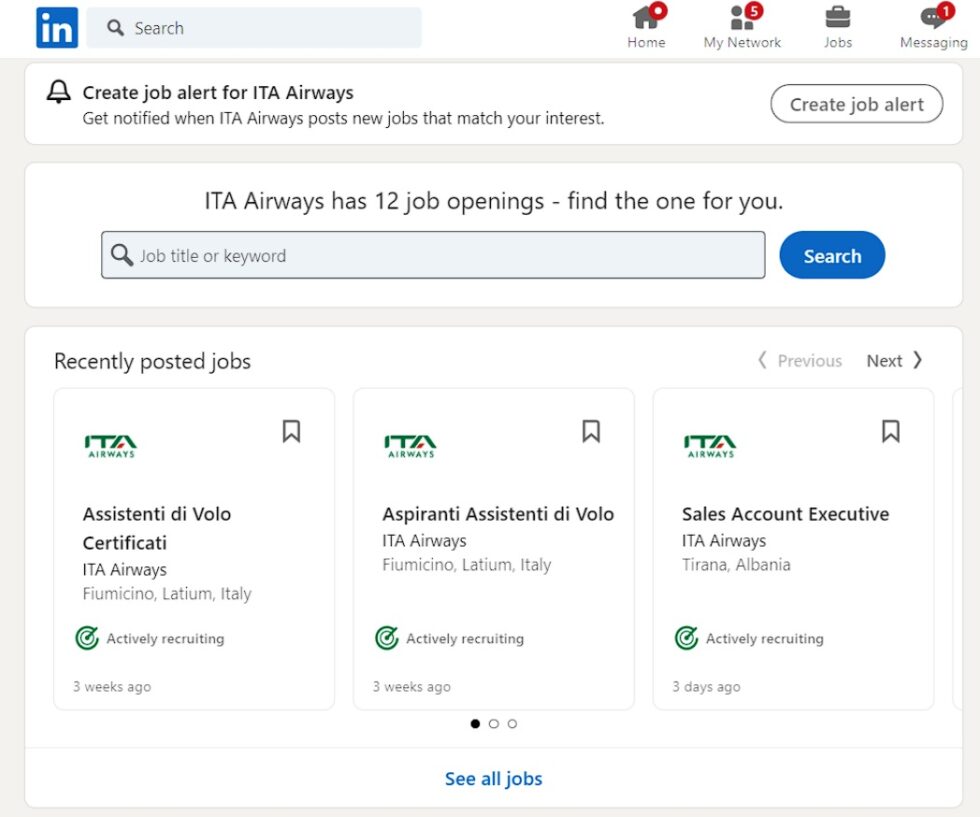This screenshot has width=980, height=817.
Task: Click the LinkedIn logo
Action: click(x=56, y=27)
